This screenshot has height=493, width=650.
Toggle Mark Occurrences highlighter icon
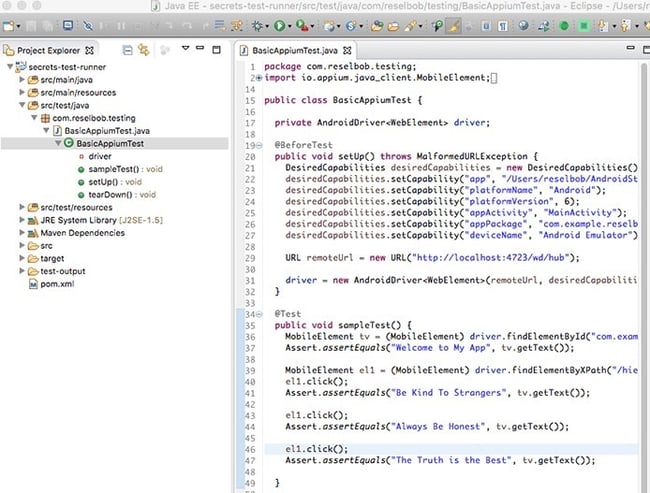[454, 26]
